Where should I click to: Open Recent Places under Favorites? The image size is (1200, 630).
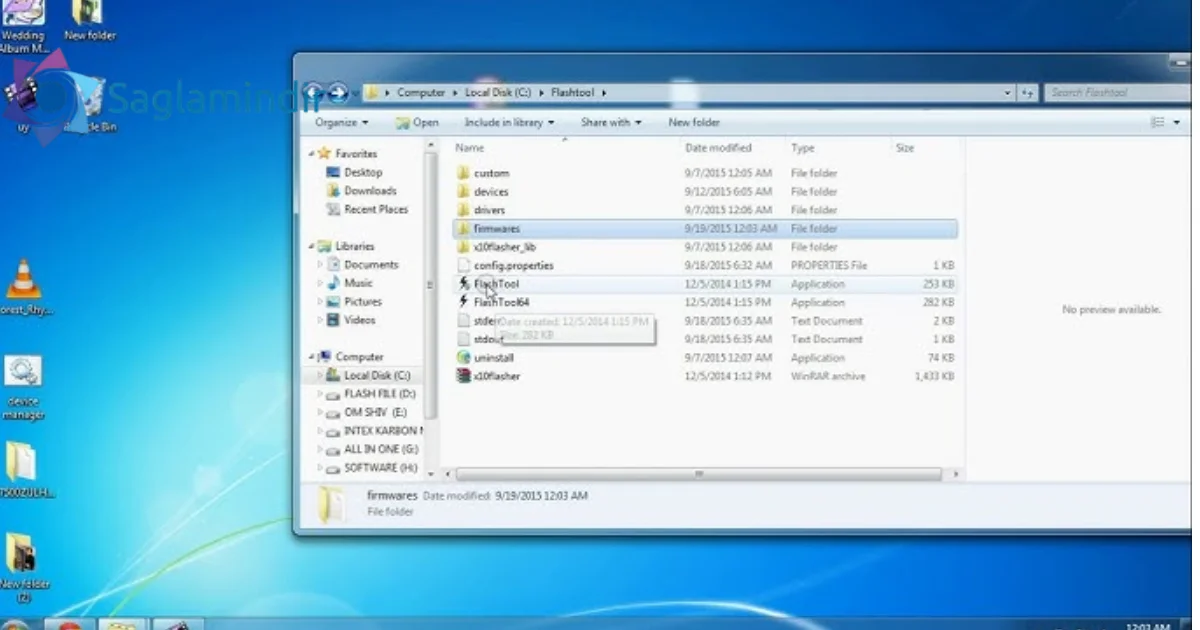pos(376,209)
